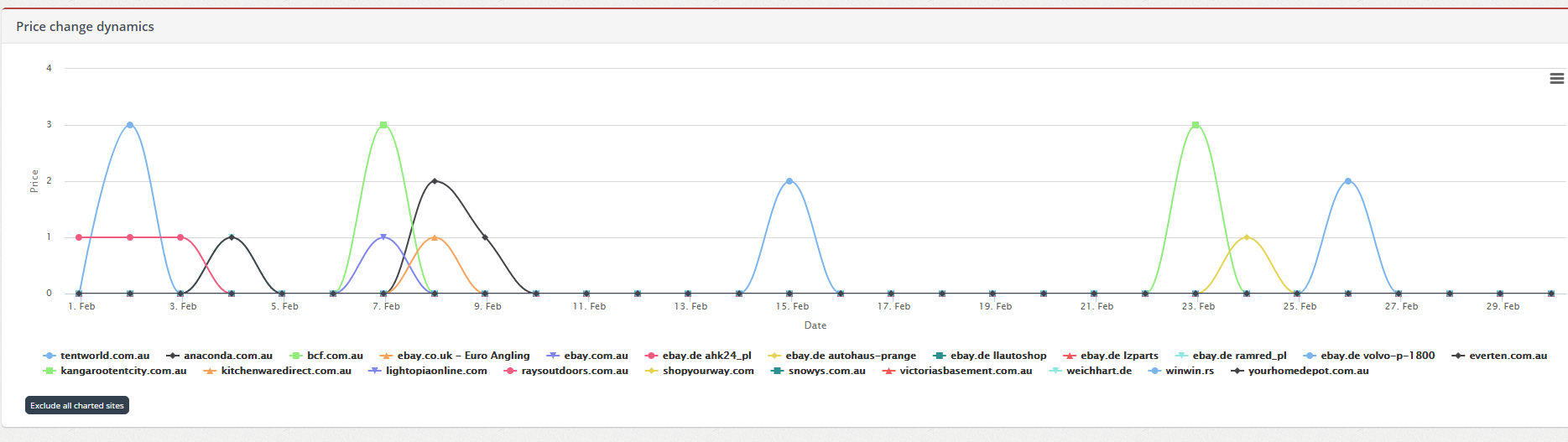The width and height of the screenshot is (1568, 442).
Task: Toggle ebay.de llautoshop legend entry
Action: 991,356
